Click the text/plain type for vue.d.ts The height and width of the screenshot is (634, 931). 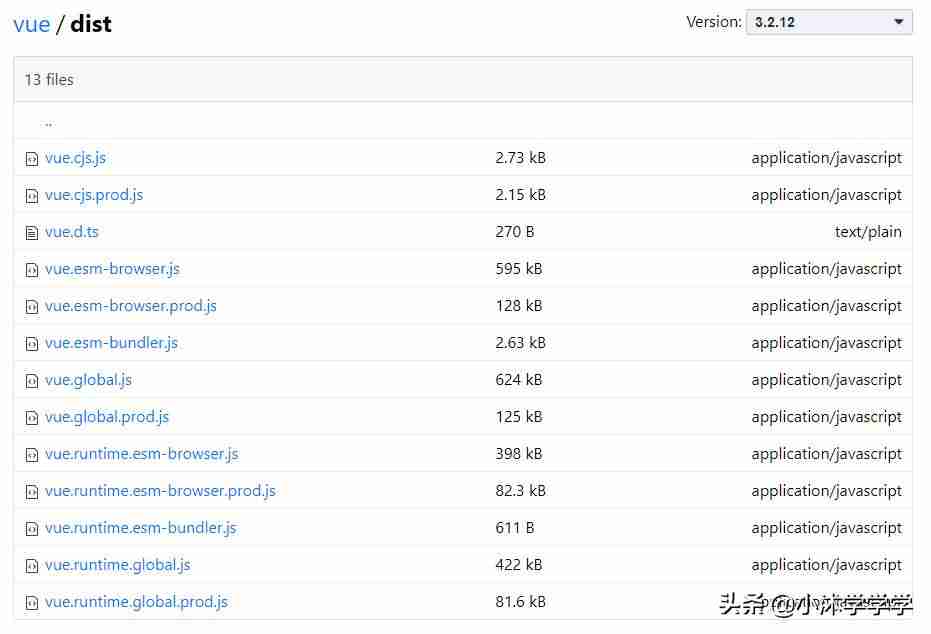[868, 232]
